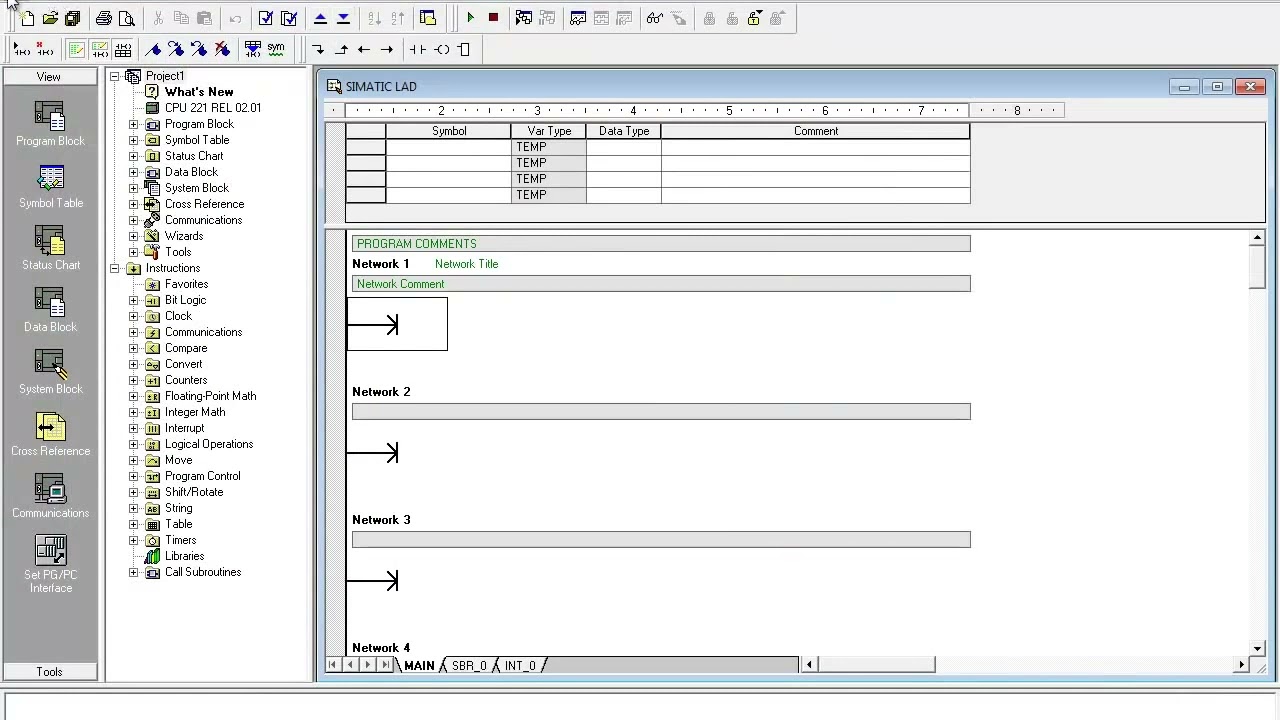Upload program from PLC (blue up arrow)
This screenshot has width=1280, height=720.
coord(320,18)
